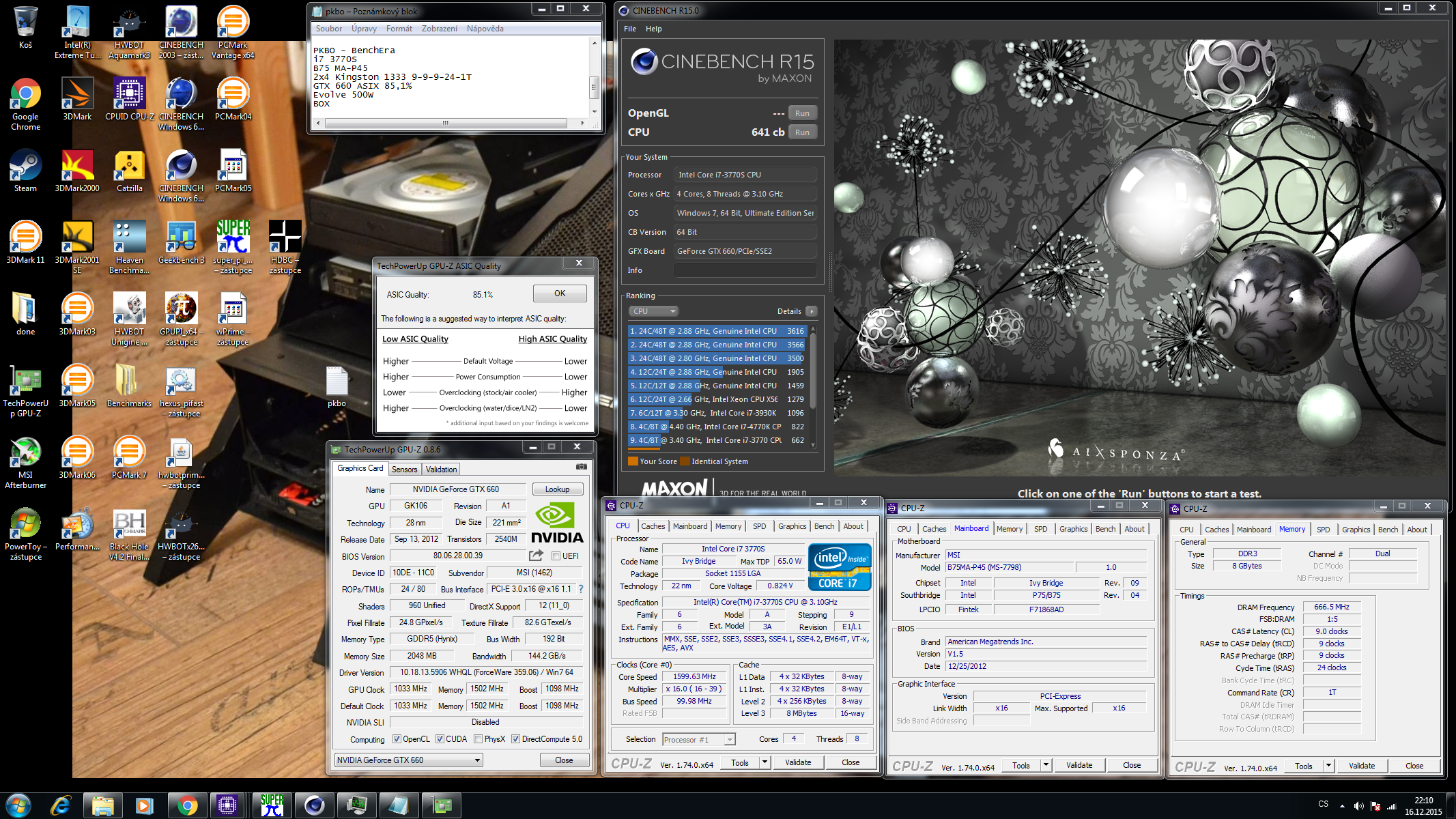Open the Benchmarks folder on the desktop
The height and width of the screenshot is (819, 1456).
[x=129, y=386]
